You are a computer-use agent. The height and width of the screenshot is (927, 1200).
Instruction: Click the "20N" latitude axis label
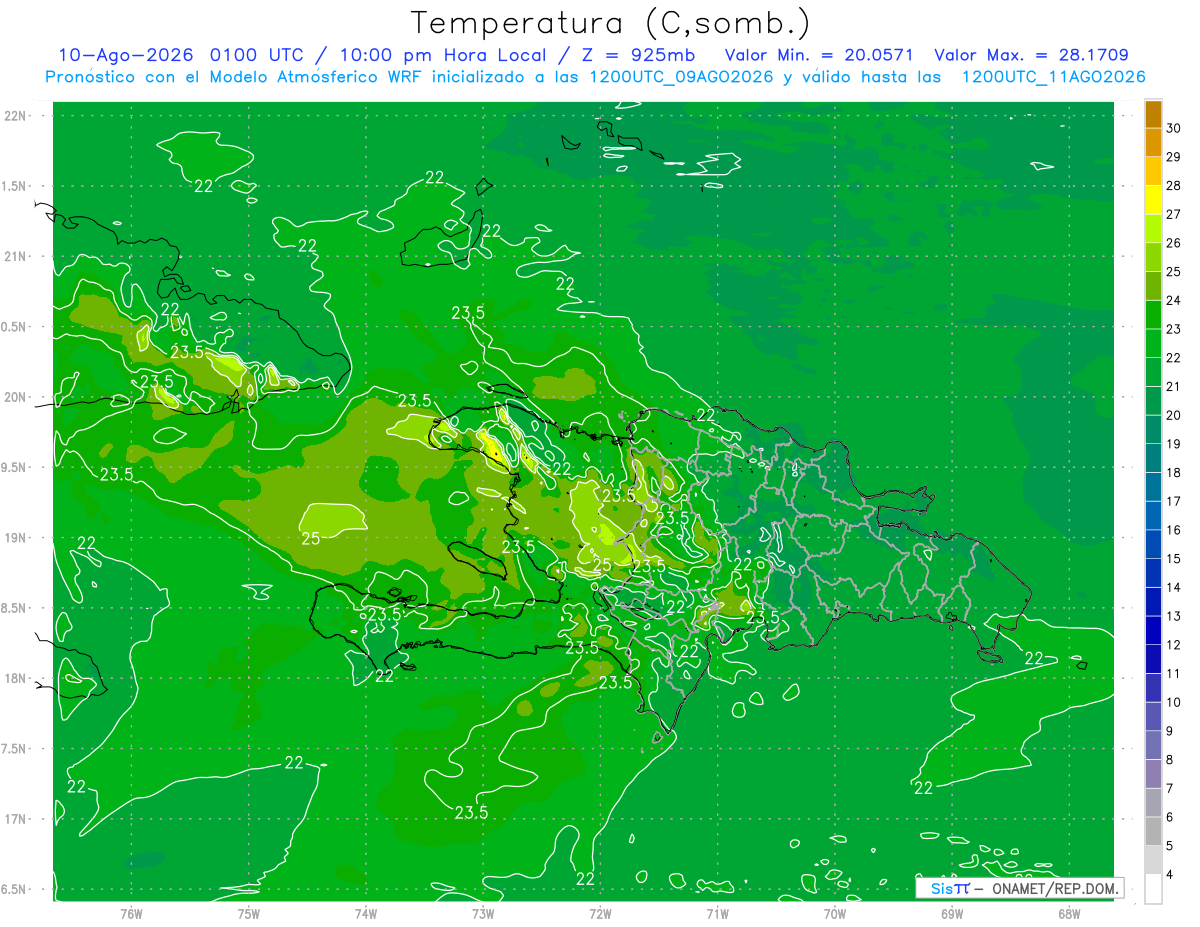tap(16, 397)
